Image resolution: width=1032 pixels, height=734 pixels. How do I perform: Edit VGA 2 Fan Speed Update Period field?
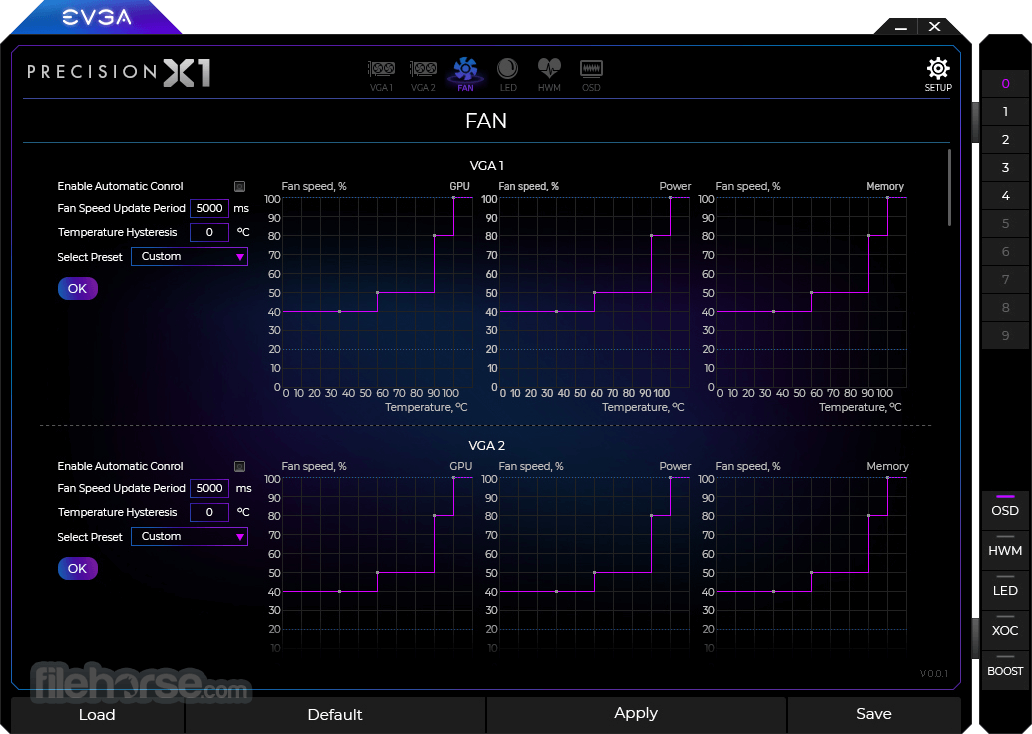[209, 488]
